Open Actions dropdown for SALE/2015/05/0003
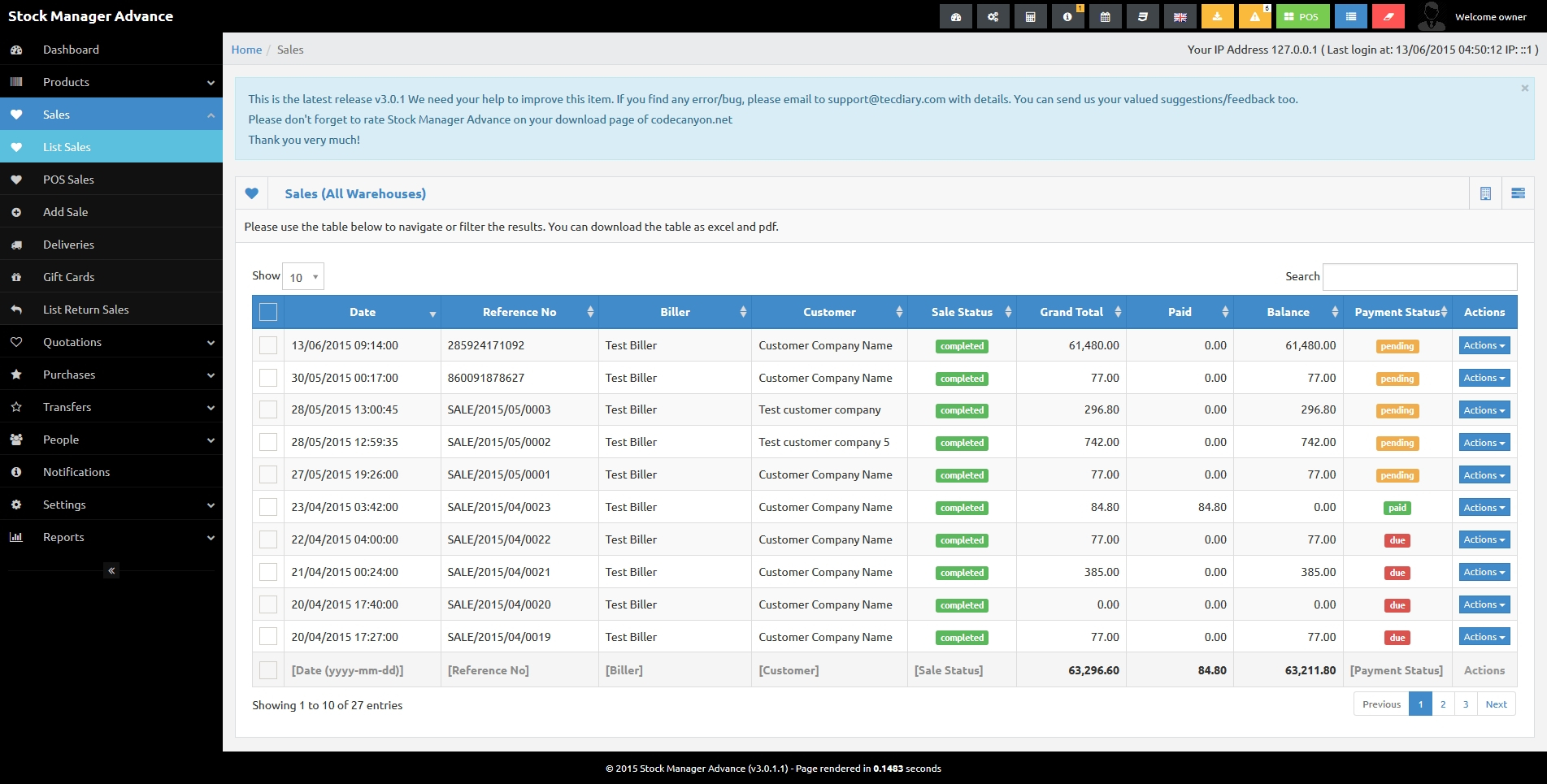Screen dimensions: 1547x784 tap(1484, 410)
